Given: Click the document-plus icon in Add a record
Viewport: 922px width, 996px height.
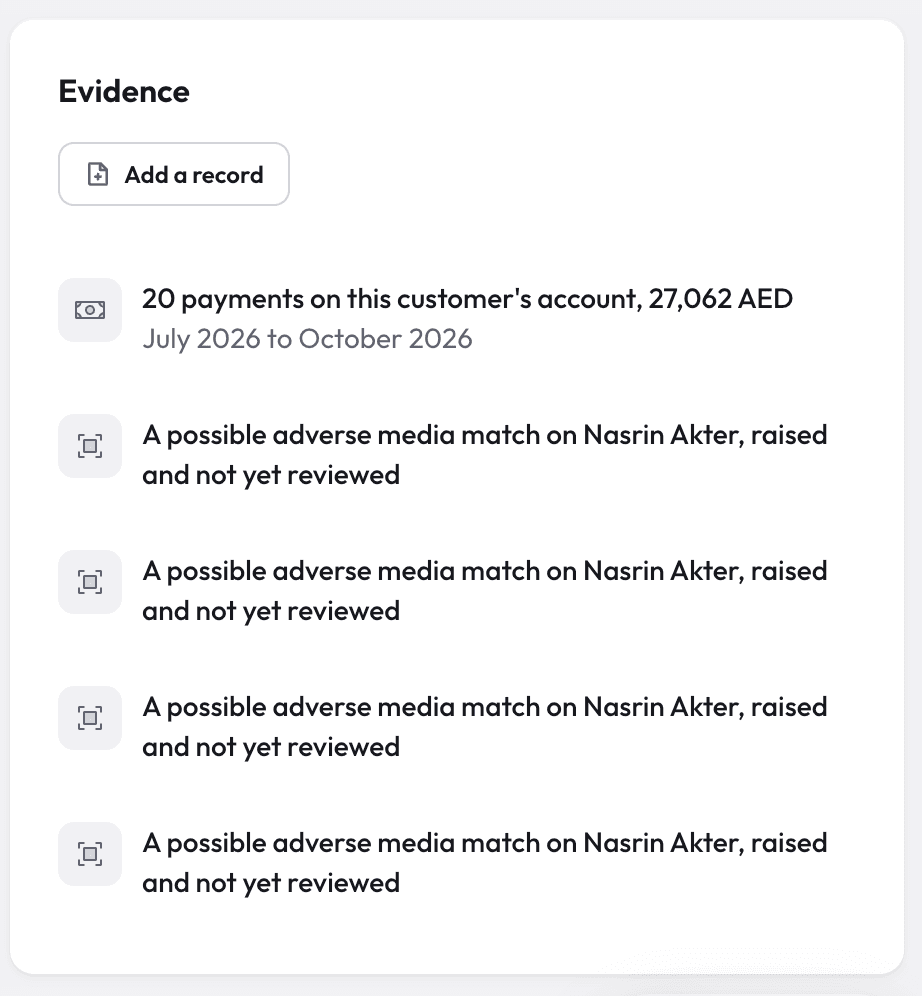Looking at the screenshot, I should click(98, 174).
